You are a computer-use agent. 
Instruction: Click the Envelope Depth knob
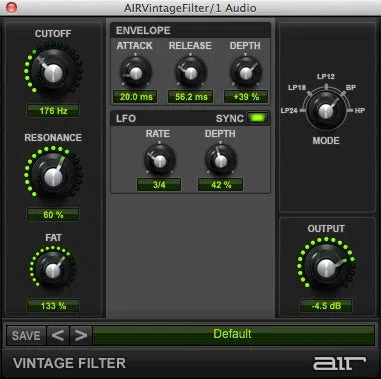coord(246,72)
